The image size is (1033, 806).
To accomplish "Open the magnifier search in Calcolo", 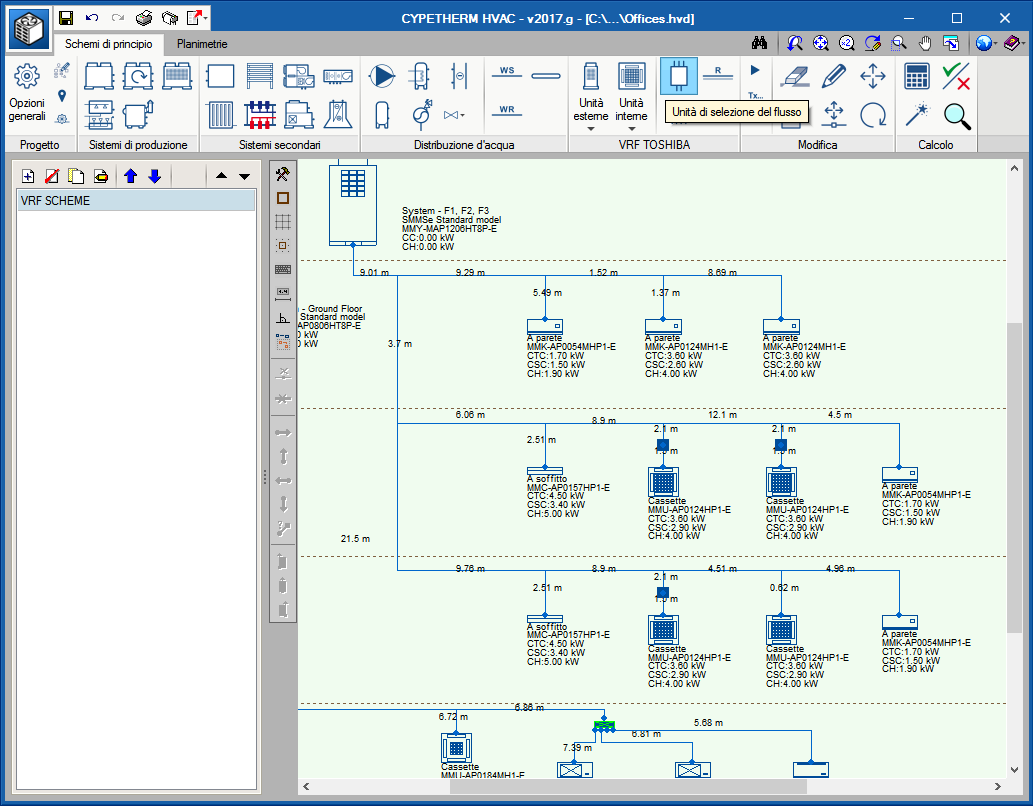I will [957, 115].
